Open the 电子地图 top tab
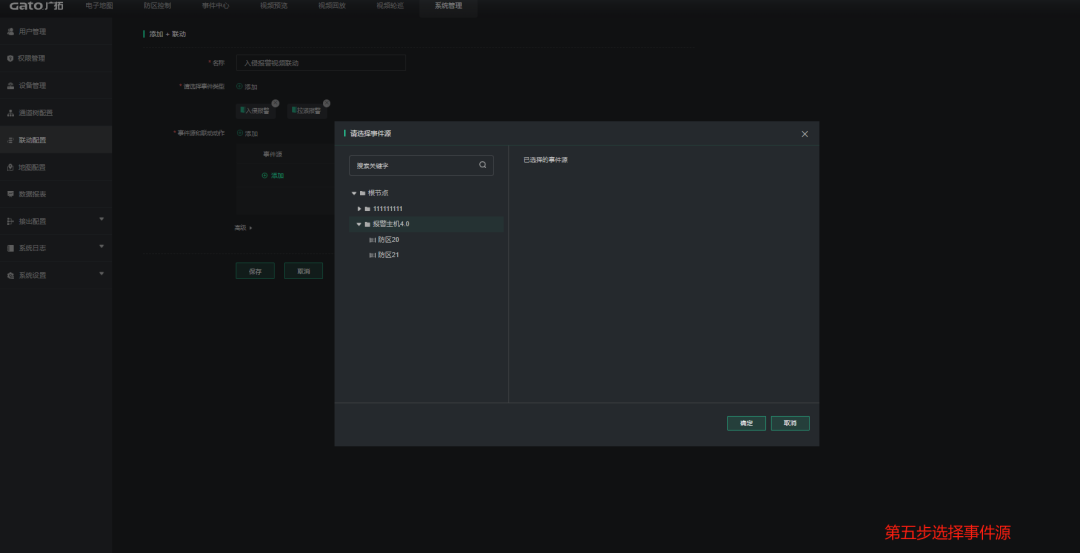The width and height of the screenshot is (1080, 553). [x=98, y=6]
